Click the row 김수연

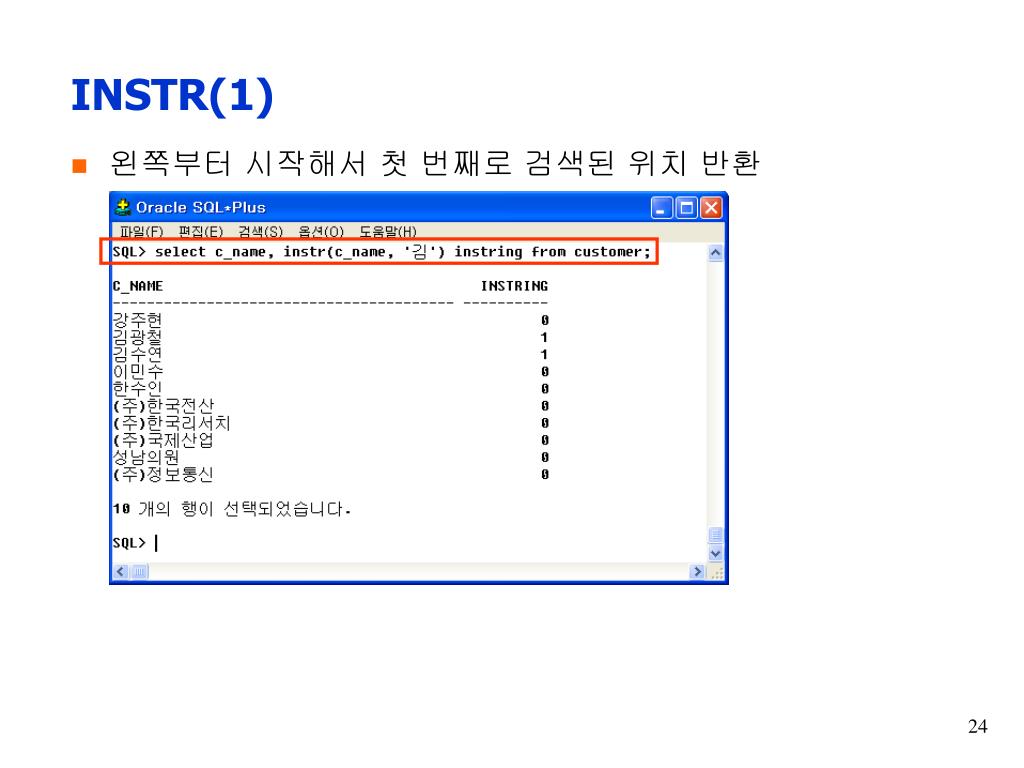coord(330,355)
